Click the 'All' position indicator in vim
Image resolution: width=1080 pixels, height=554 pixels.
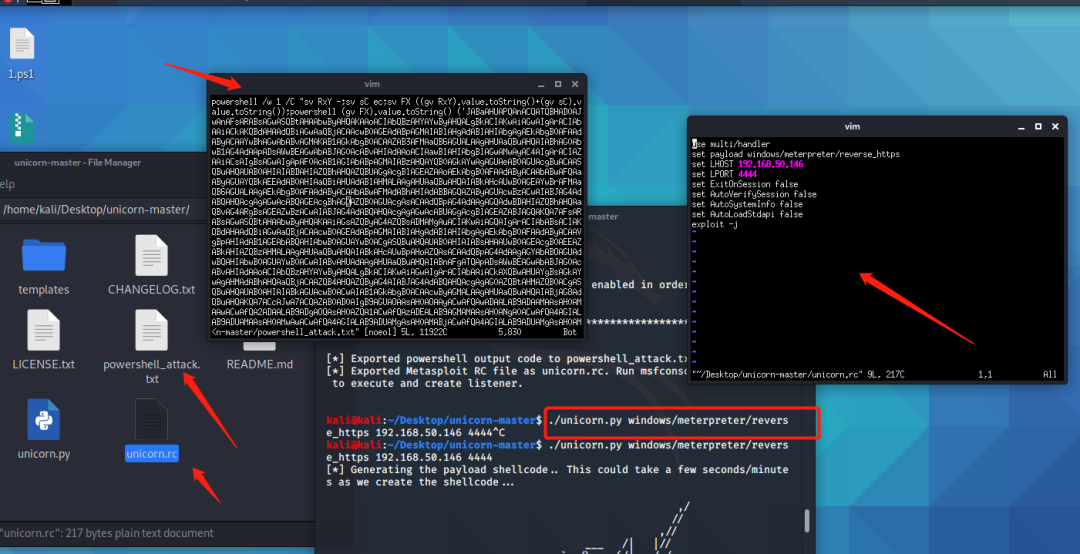point(1049,374)
